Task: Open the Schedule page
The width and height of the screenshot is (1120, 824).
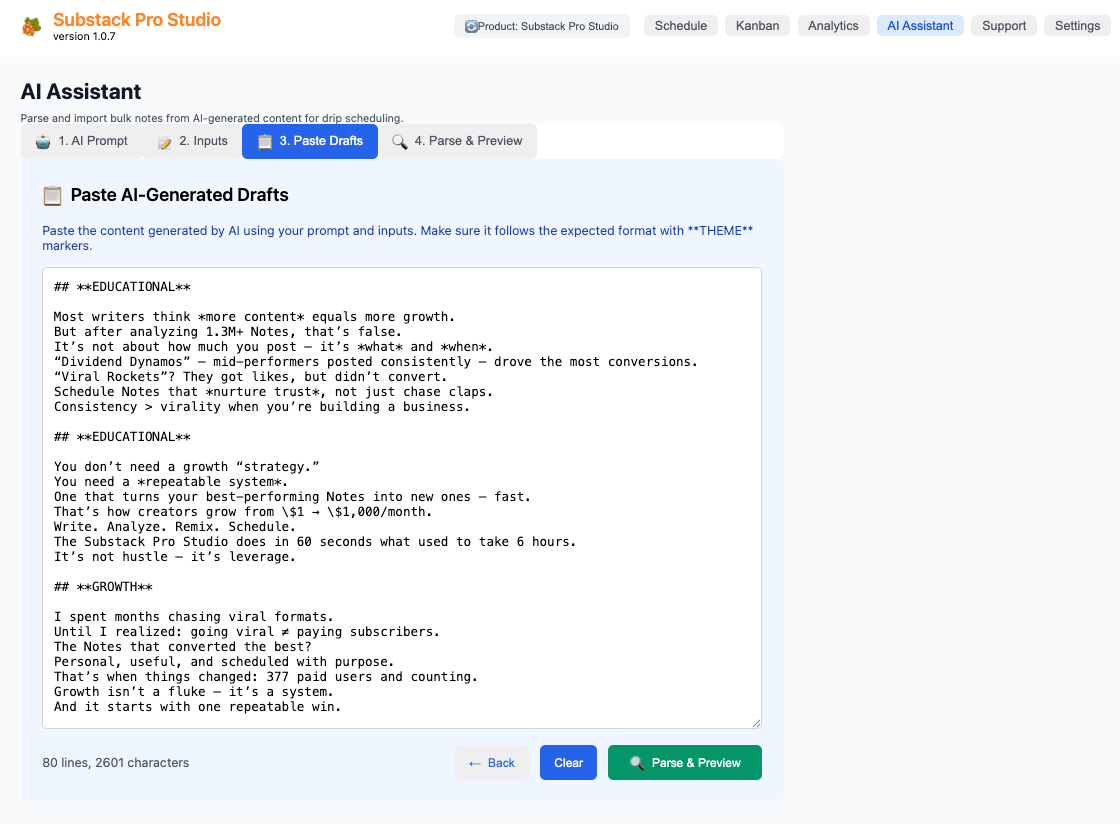Action: pos(681,26)
